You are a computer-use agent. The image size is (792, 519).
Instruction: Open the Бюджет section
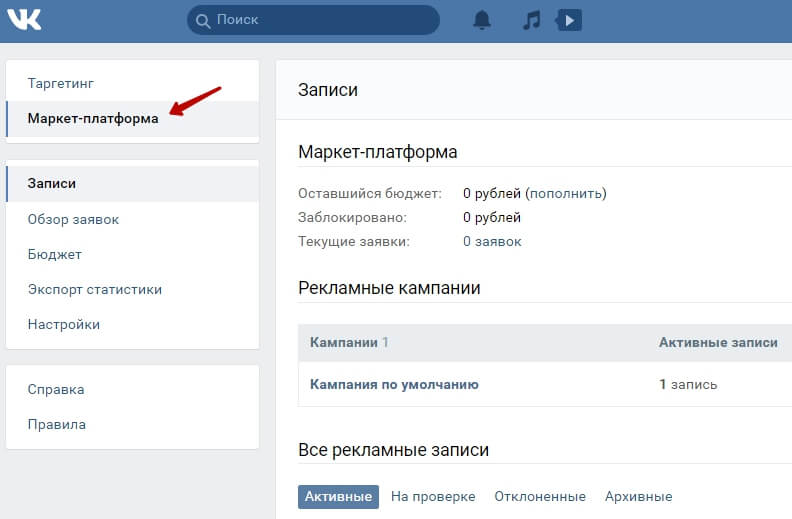click(55, 254)
